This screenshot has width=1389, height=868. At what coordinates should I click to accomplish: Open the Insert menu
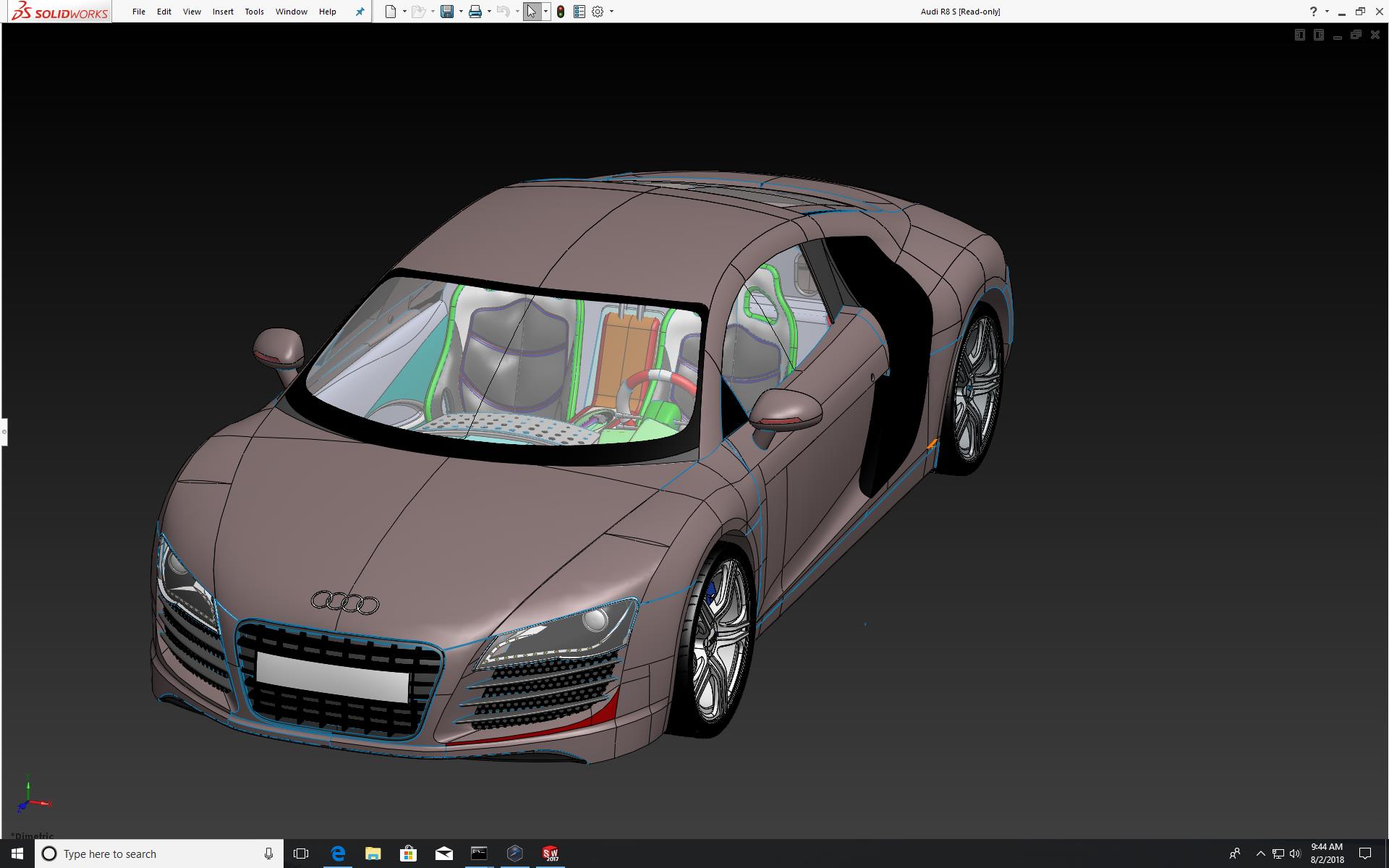(x=223, y=12)
